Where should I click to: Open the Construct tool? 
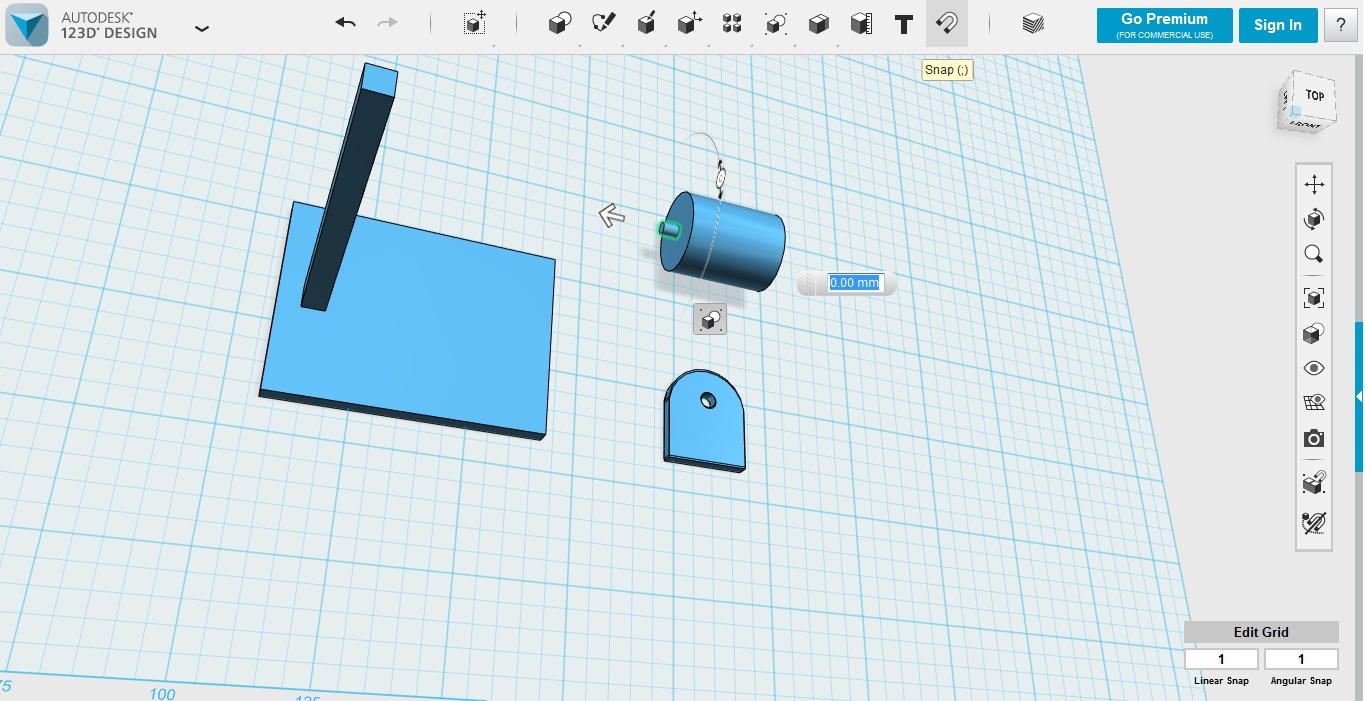pyautogui.click(x=646, y=23)
